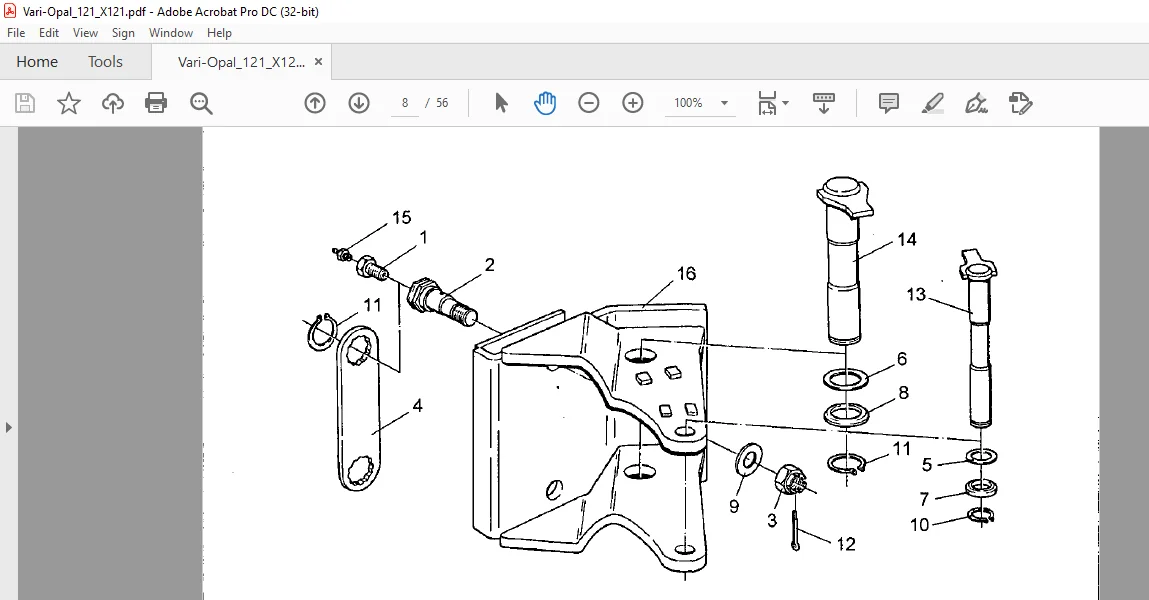Choose the selection arrow tool
The width and height of the screenshot is (1149, 600).
point(501,103)
